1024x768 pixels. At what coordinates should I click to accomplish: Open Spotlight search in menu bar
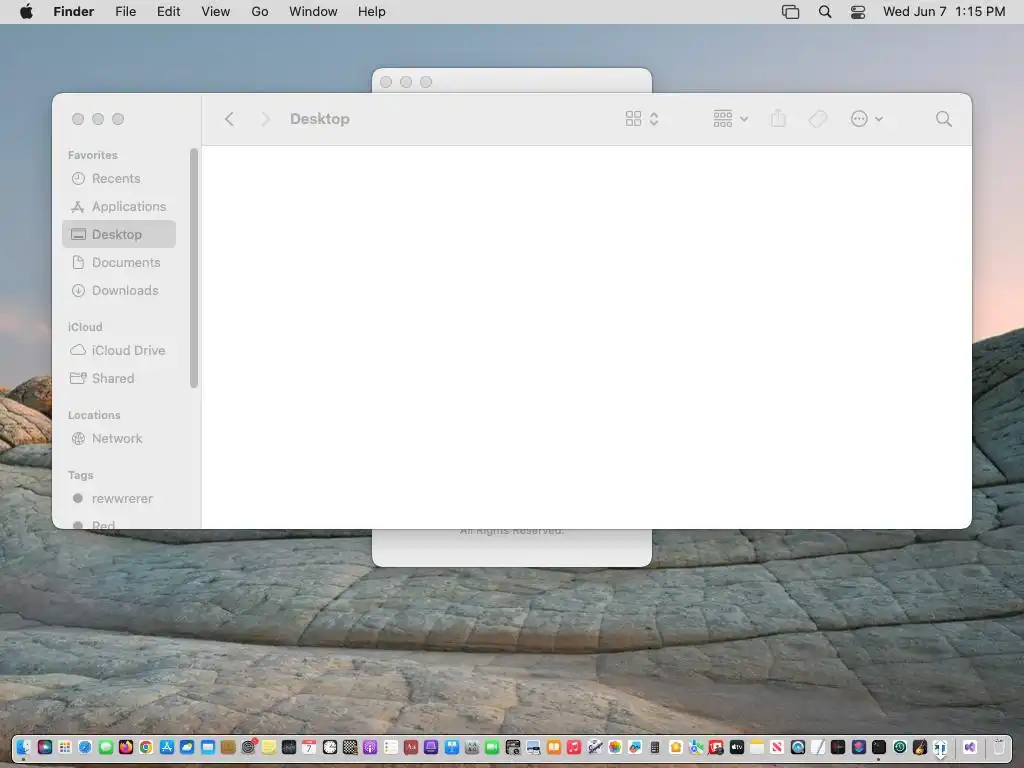pyautogui.click(x=825, y=12)
